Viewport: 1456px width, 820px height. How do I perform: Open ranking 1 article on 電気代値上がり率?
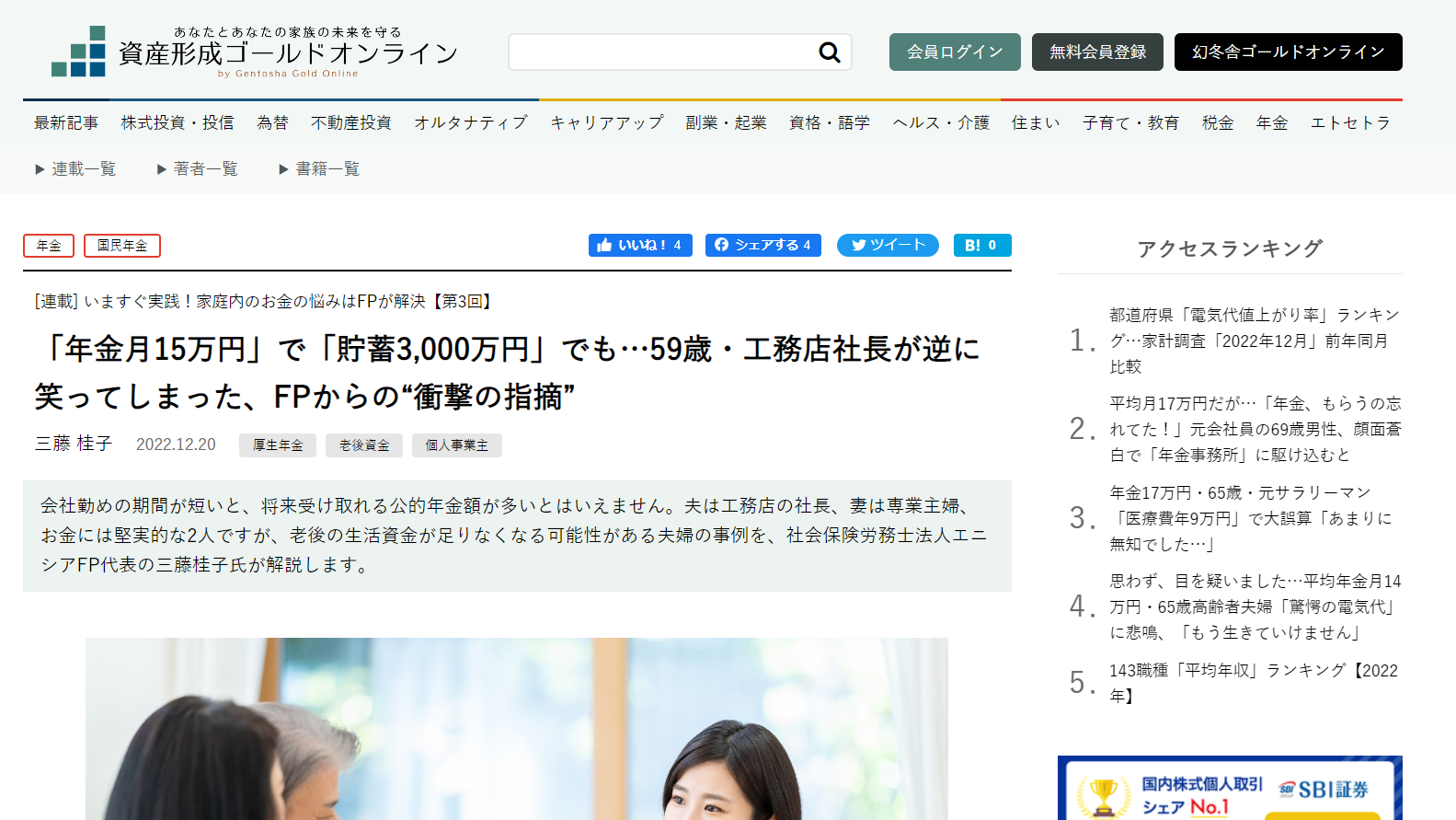click(1255, 341)
